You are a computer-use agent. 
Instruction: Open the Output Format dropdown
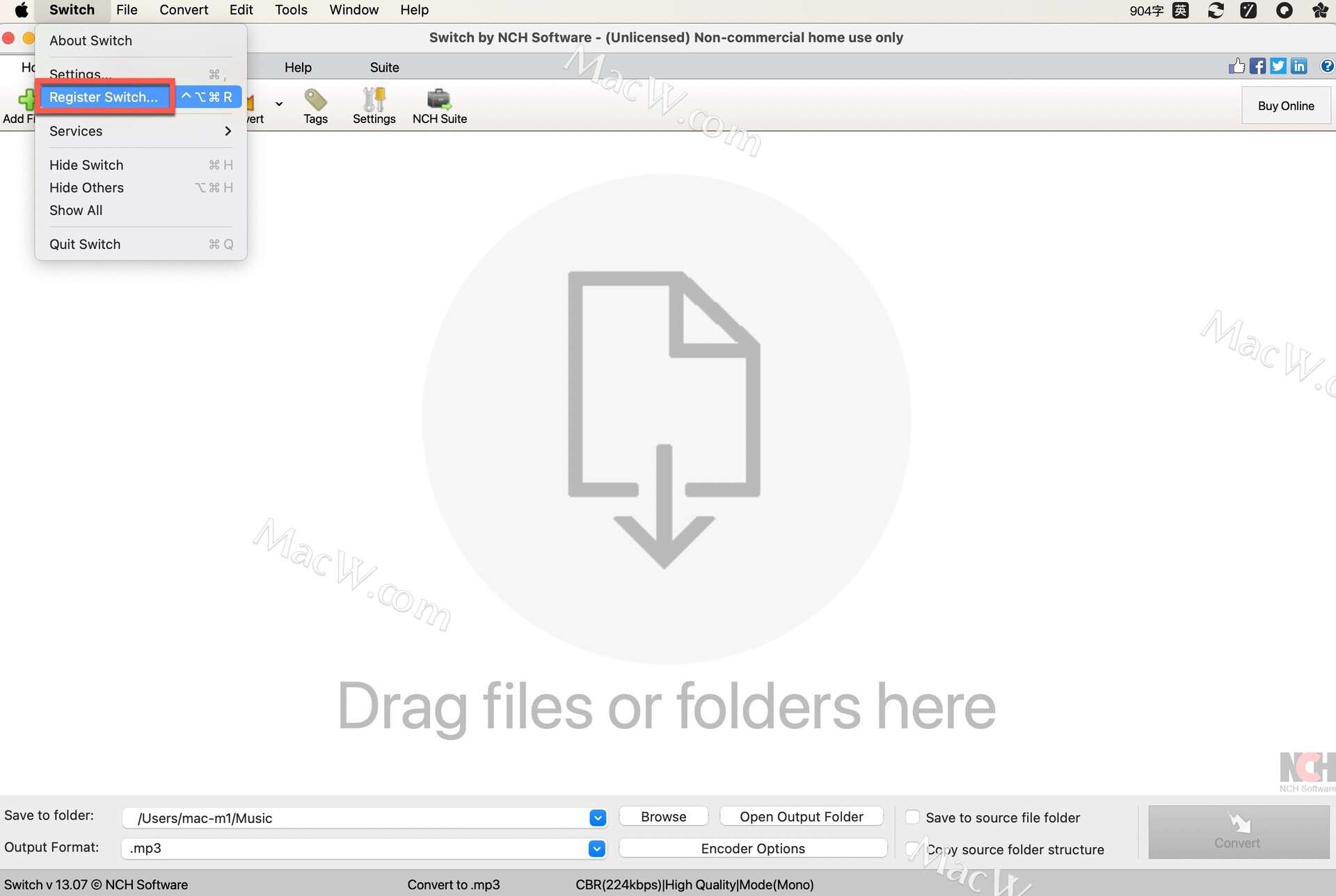click(x=597, y=848)
